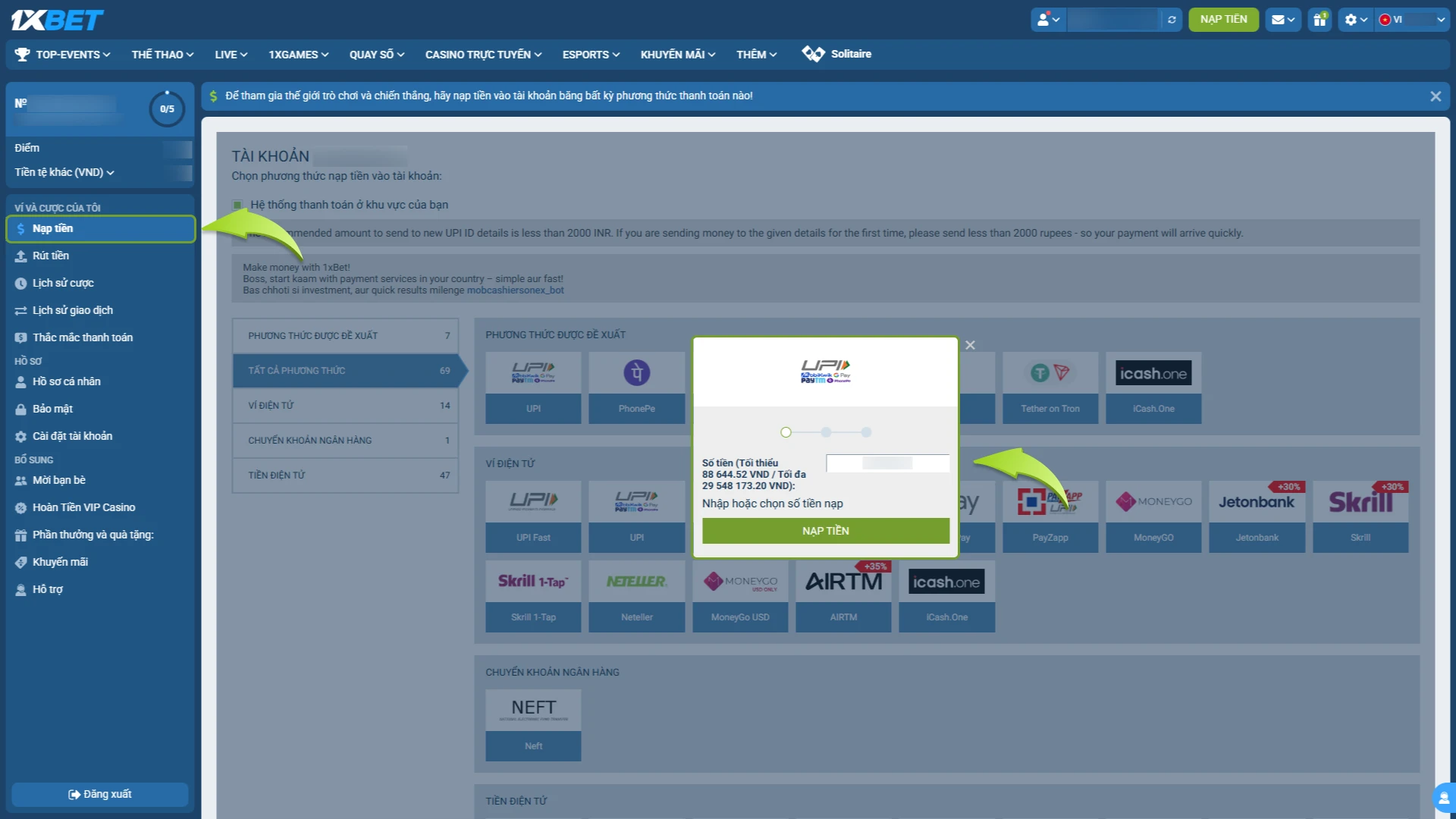Expand the KHUYẾN MÃI menu
This screenshot has height=819, width=1456.
coord(677,55)
